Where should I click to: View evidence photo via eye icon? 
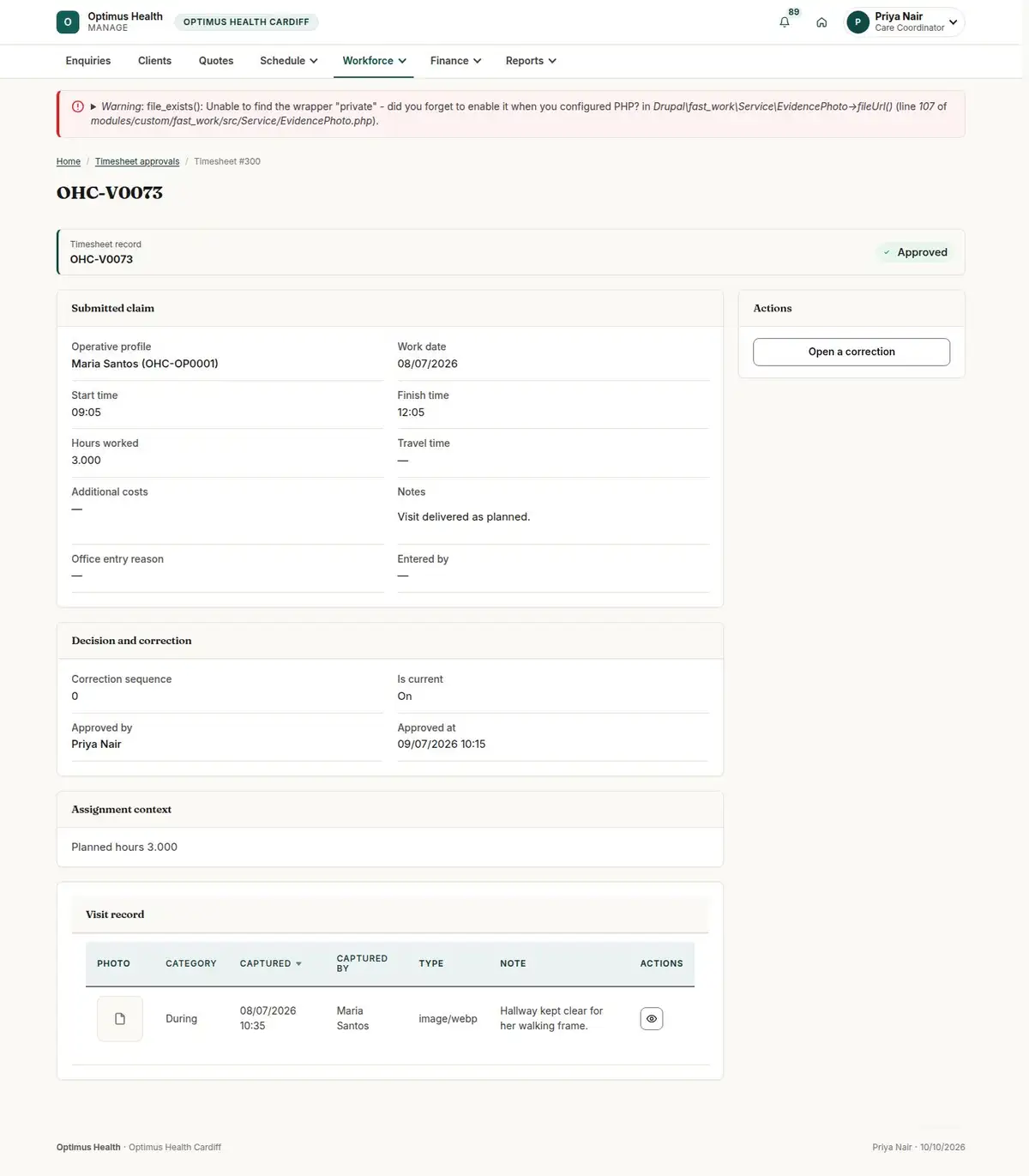tap(652, 1019)
